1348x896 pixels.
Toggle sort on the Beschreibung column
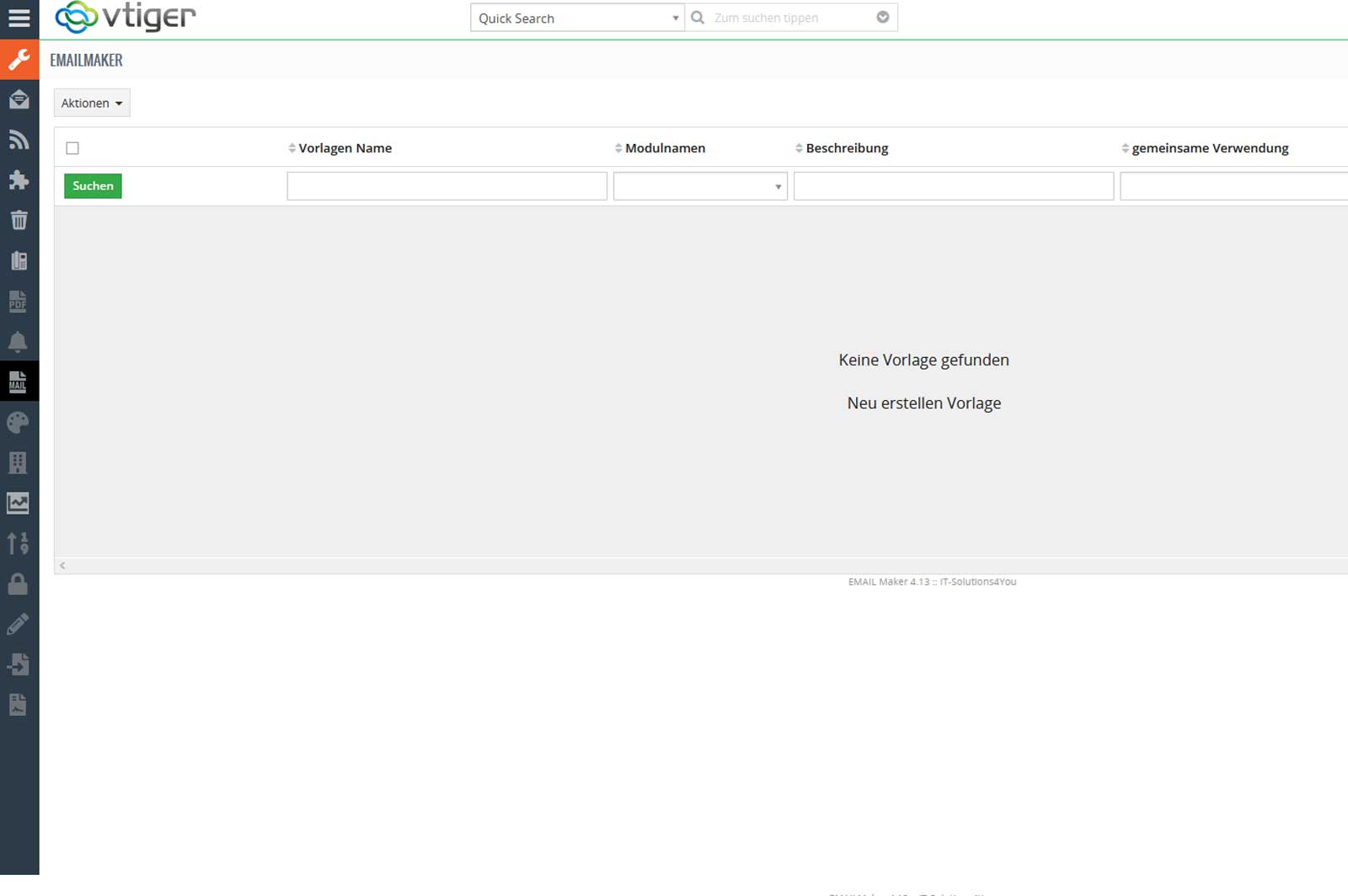click(x=799, y=147)
